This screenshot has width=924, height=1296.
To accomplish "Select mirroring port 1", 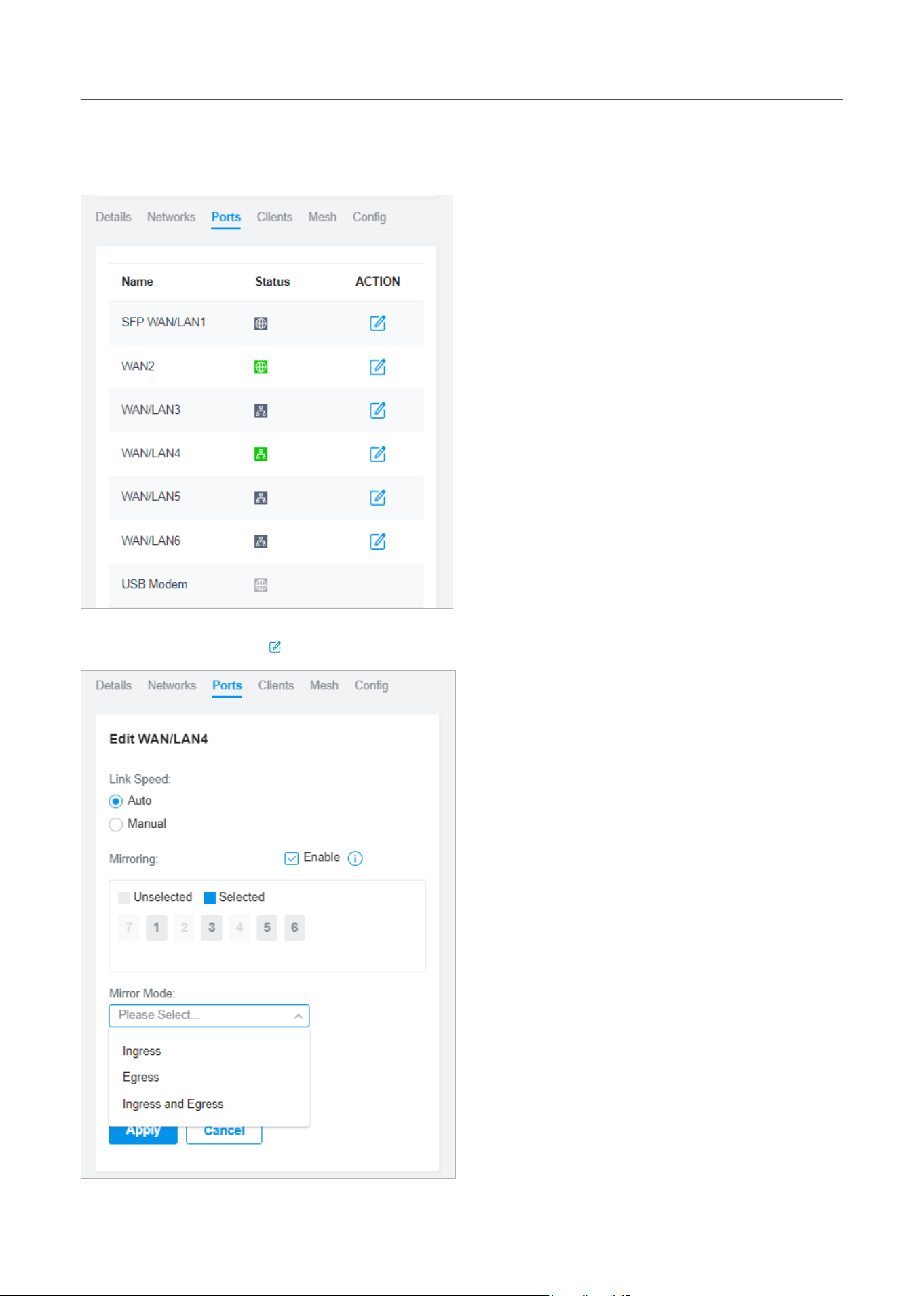I will (x=156, y=928).
